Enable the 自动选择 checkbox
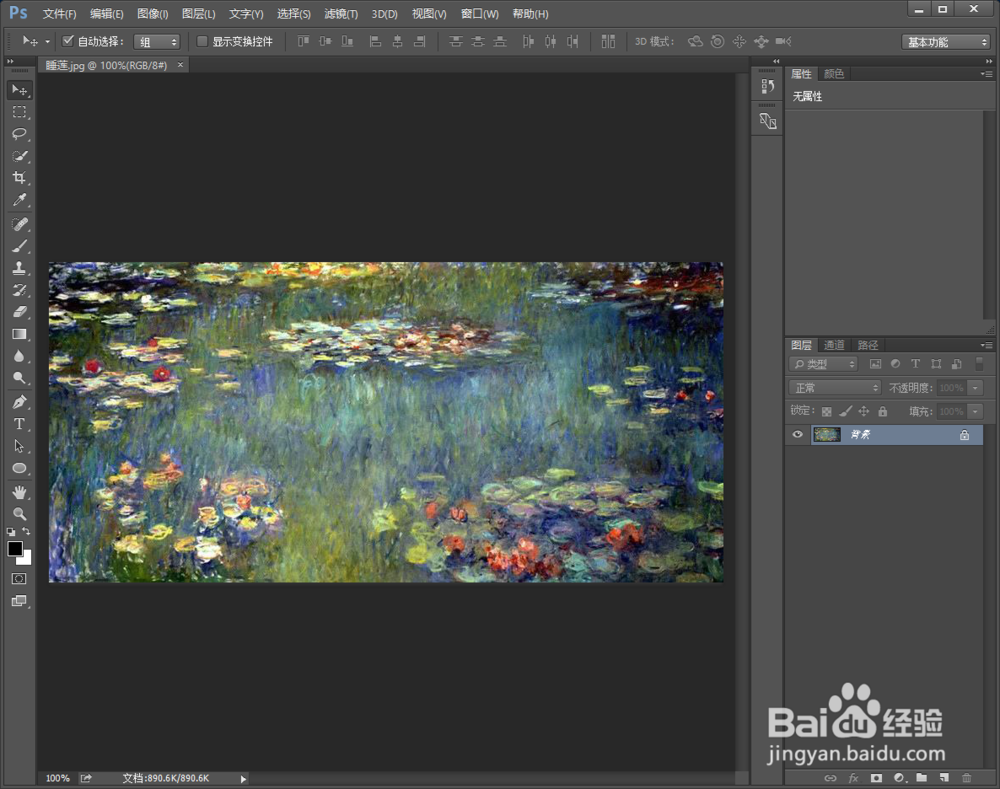The width and height of the screenshot is (1000, 789). pos(68,41)
